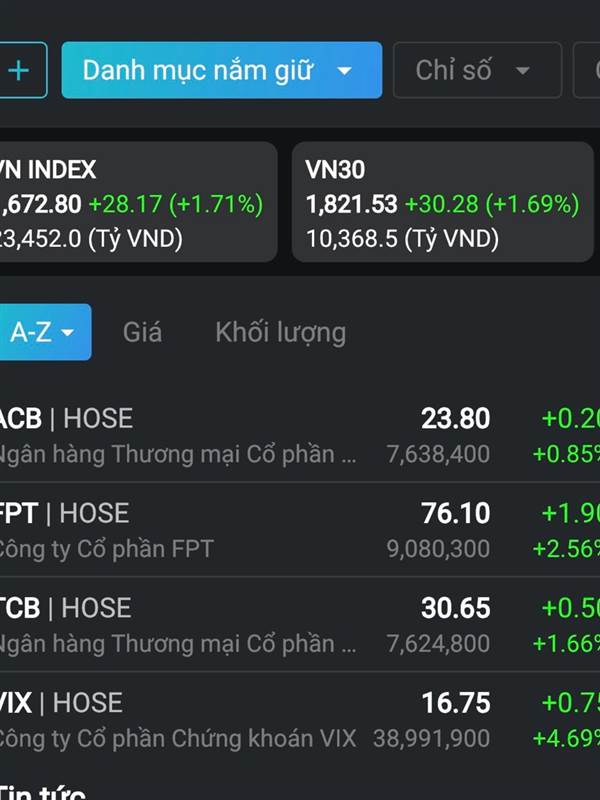Open the Tin tức section heading

42,792
